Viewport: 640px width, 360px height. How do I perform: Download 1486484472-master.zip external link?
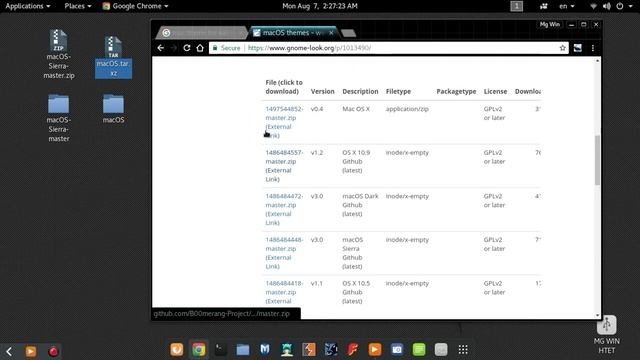[284, 209]
